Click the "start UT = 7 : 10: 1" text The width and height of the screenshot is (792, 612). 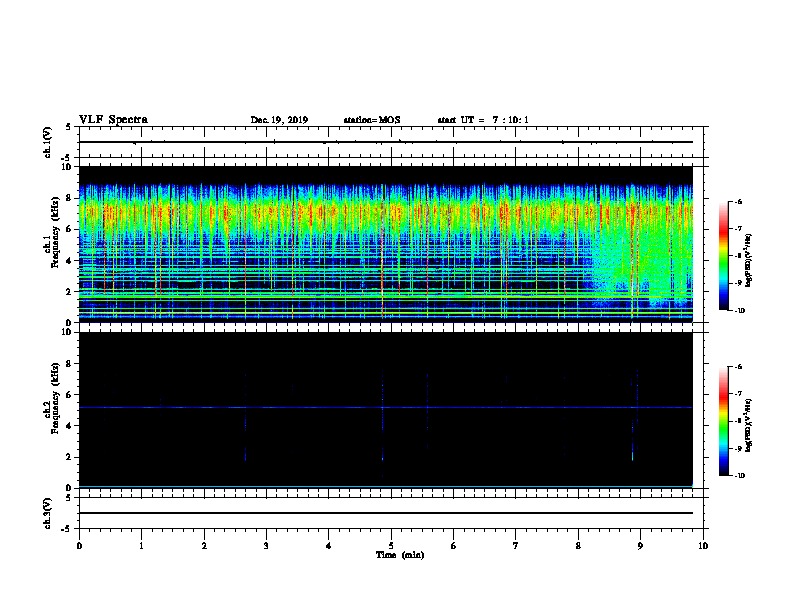click(x=483, y=120)
